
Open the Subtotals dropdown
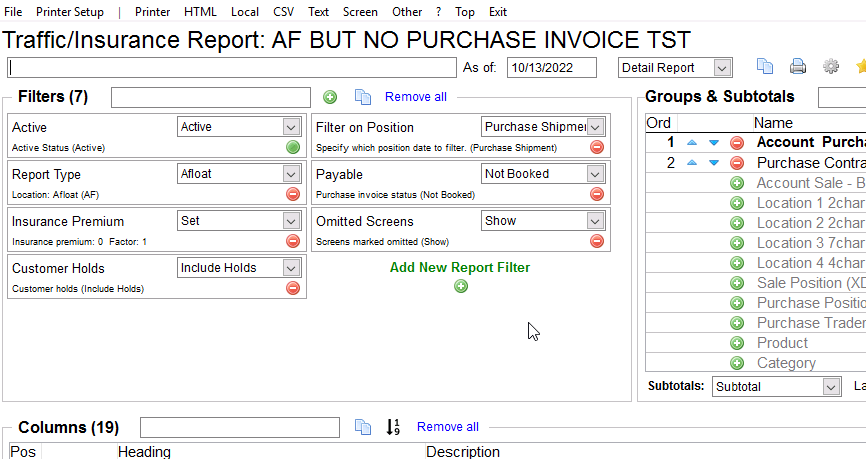pos(831,387)
